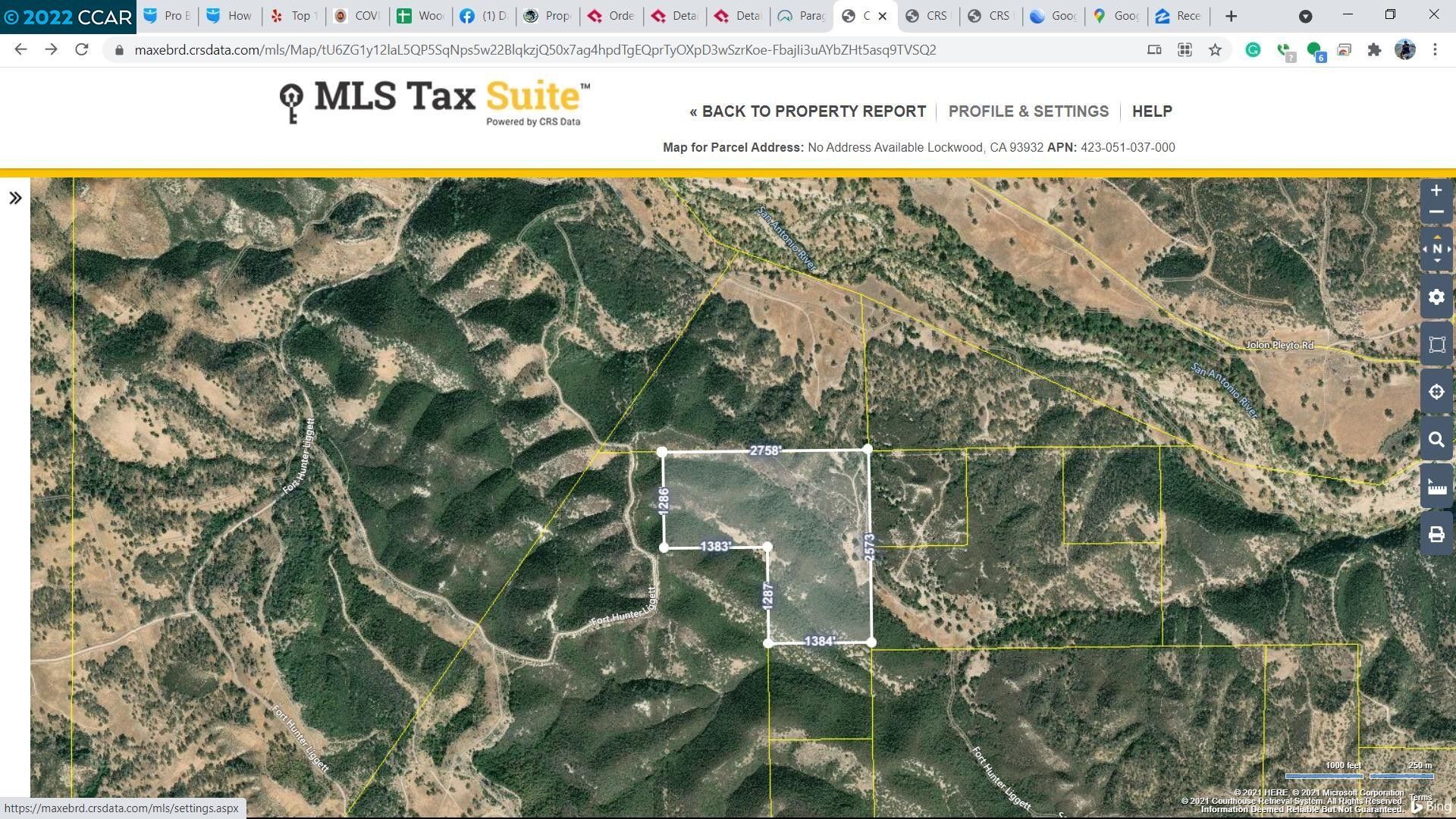Pan the map east using the right compass arrow
1456x819 pixels.
pyautogui.click(x=1448, y=248)
